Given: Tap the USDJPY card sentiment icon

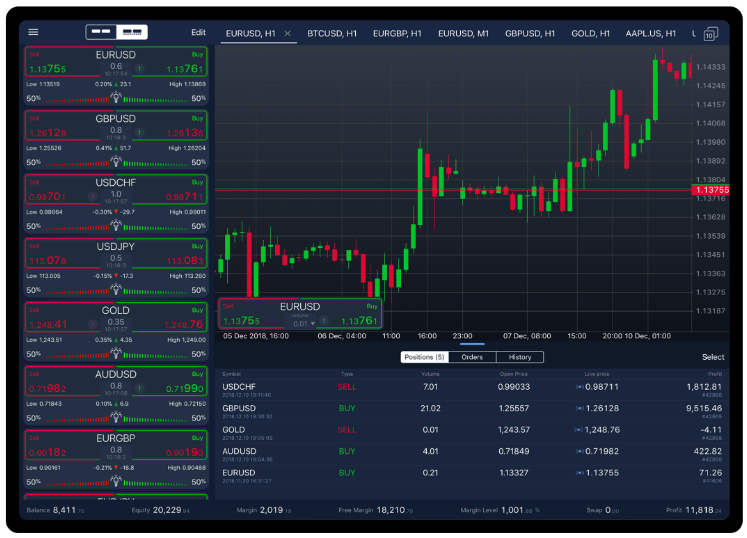Looking at the screenshot, I should [x=116, y=289].
